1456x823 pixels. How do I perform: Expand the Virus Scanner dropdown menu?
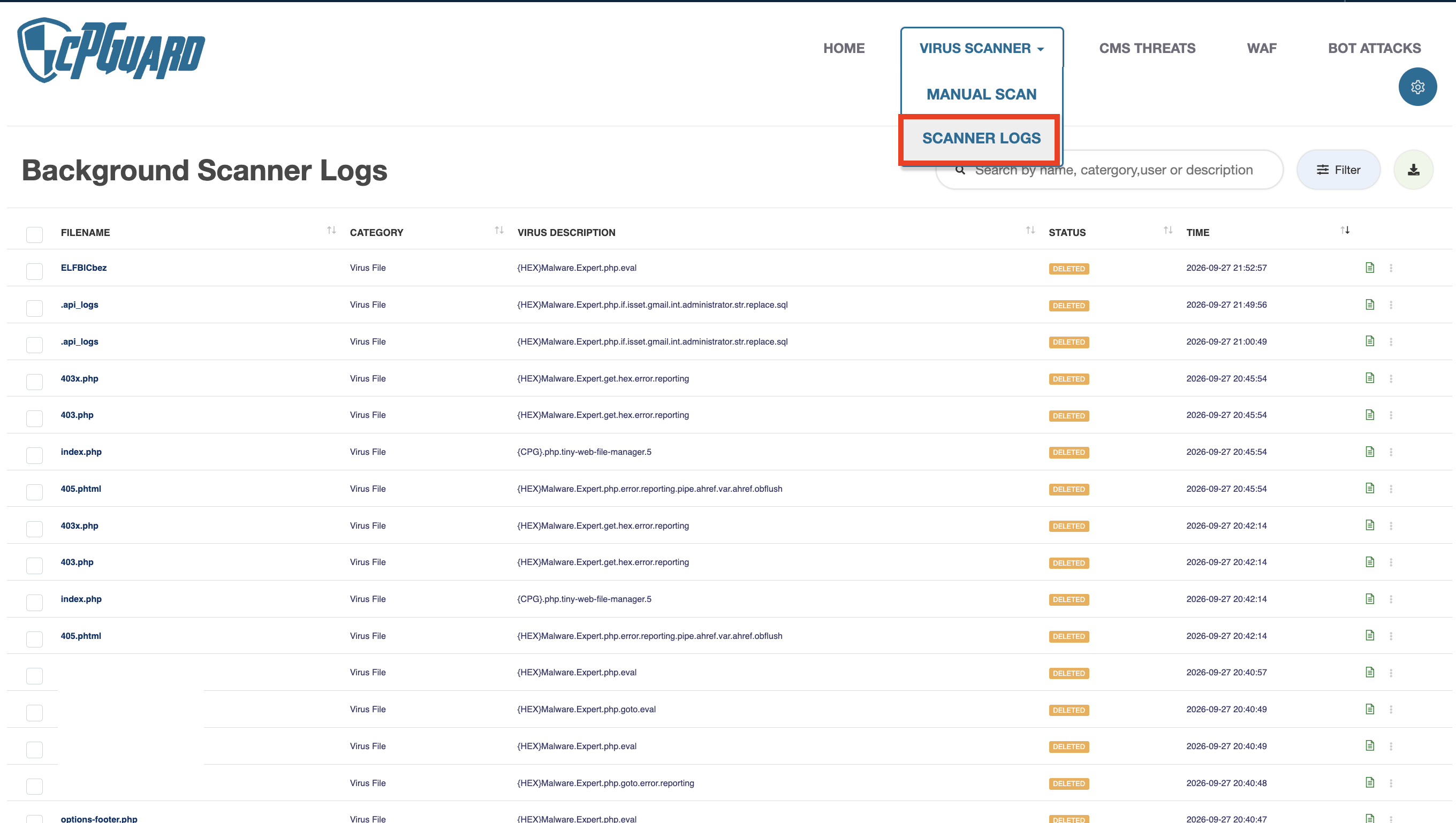pos(982,48)
